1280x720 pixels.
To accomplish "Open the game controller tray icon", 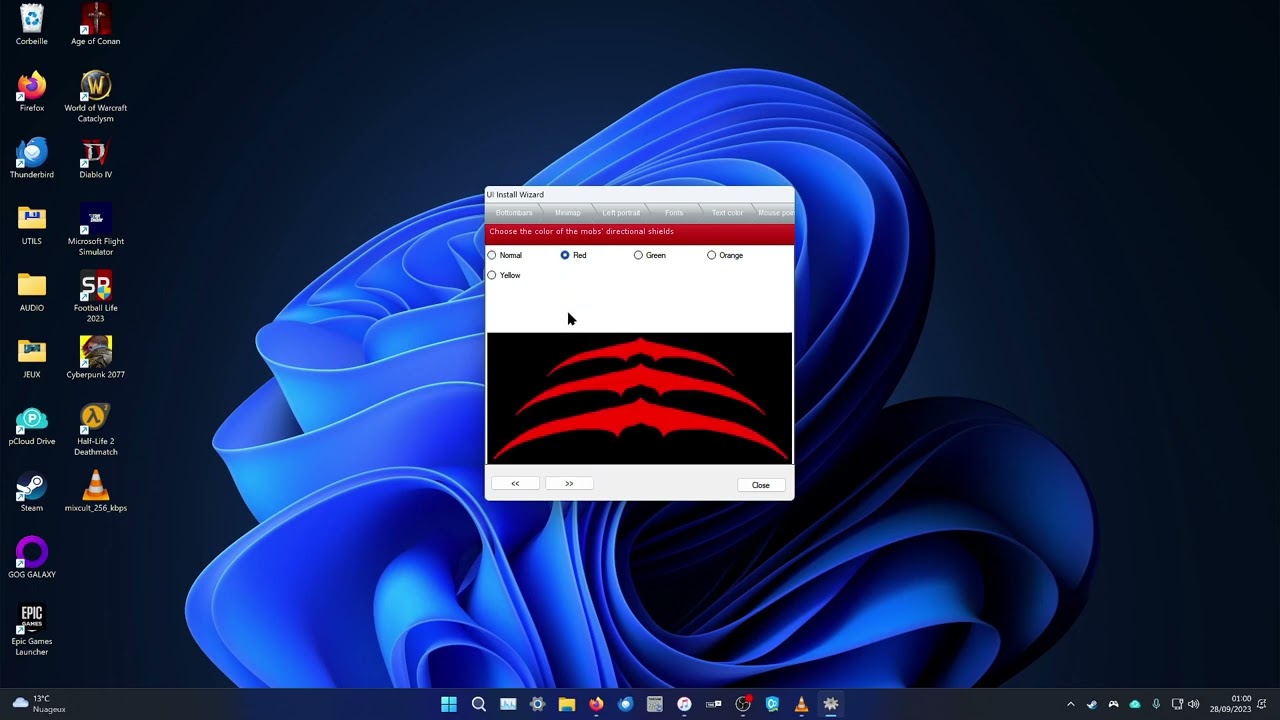I will (x=1113, y=704).
